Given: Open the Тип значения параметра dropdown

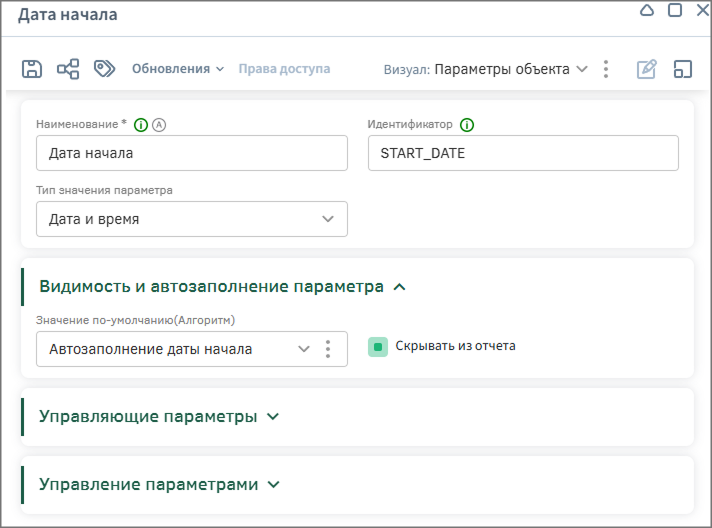Looking at the screenshot, I should (x=191, y=219).
